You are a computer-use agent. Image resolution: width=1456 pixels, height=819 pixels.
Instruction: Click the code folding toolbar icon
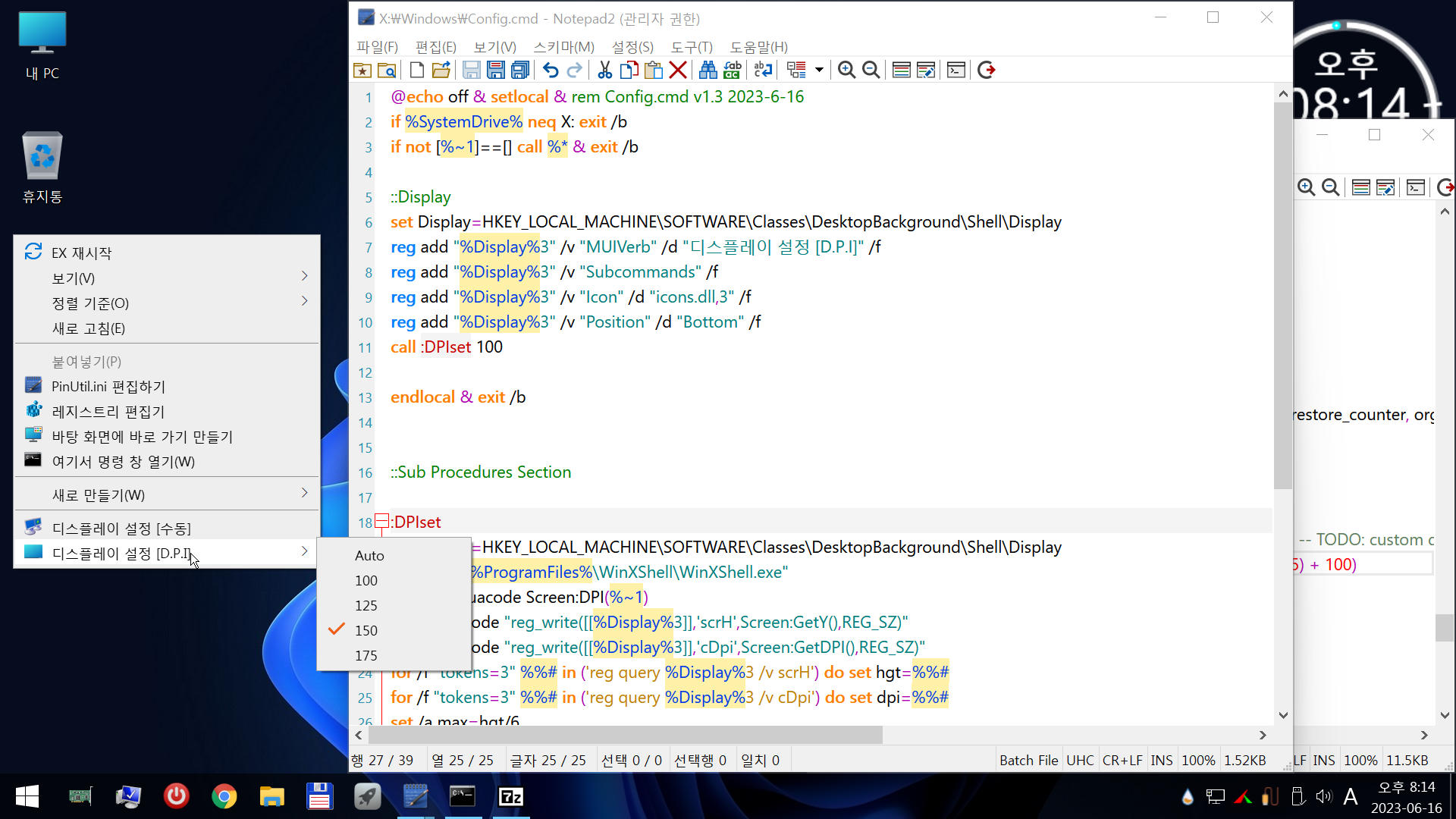click(796, 71)
